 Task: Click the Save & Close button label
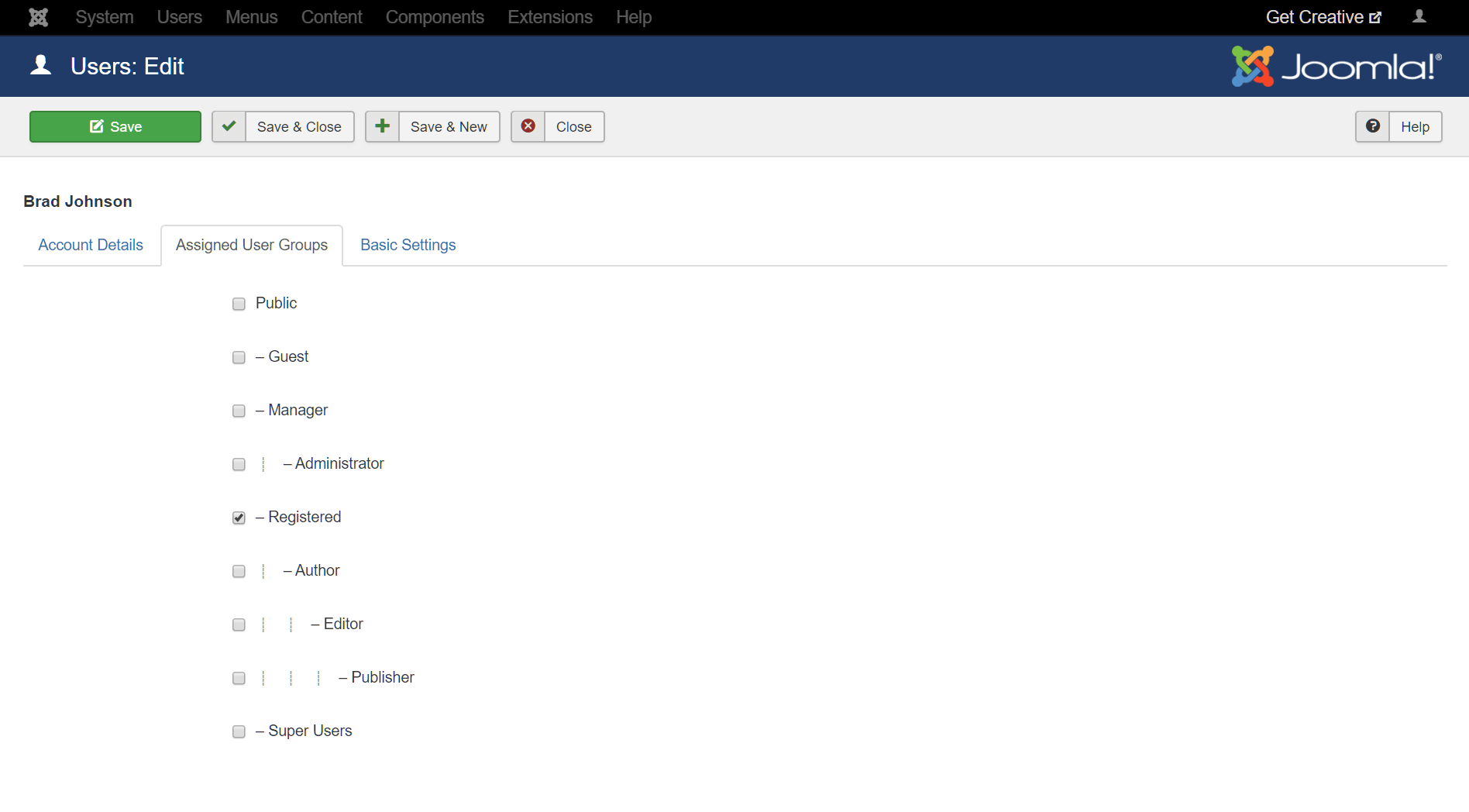tap(299, 126)
